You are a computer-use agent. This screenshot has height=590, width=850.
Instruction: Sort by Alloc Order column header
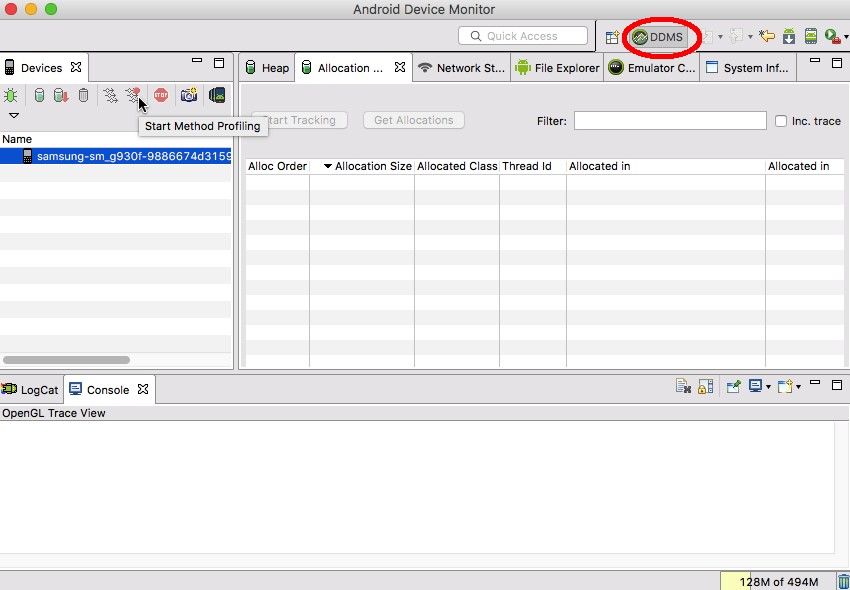pos(278,166)
